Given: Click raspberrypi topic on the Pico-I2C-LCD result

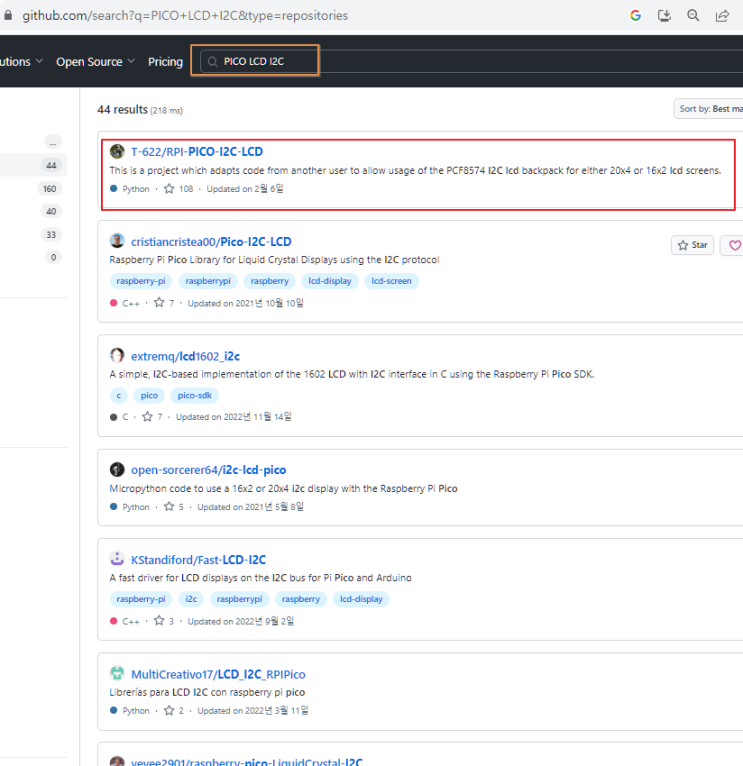Looking at the screenshot, I should pos(208,281).
